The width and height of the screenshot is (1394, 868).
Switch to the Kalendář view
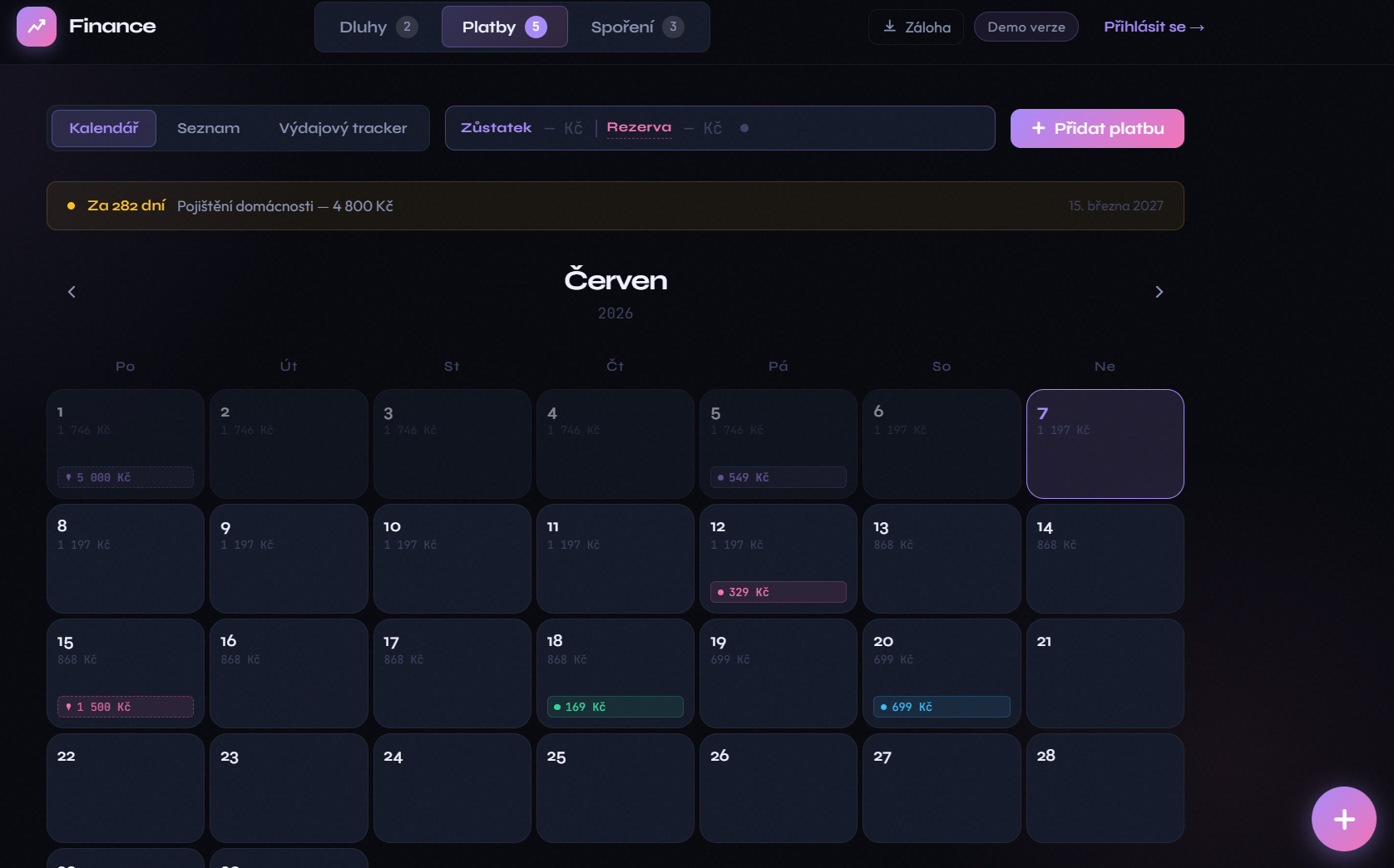pos(104,128)
